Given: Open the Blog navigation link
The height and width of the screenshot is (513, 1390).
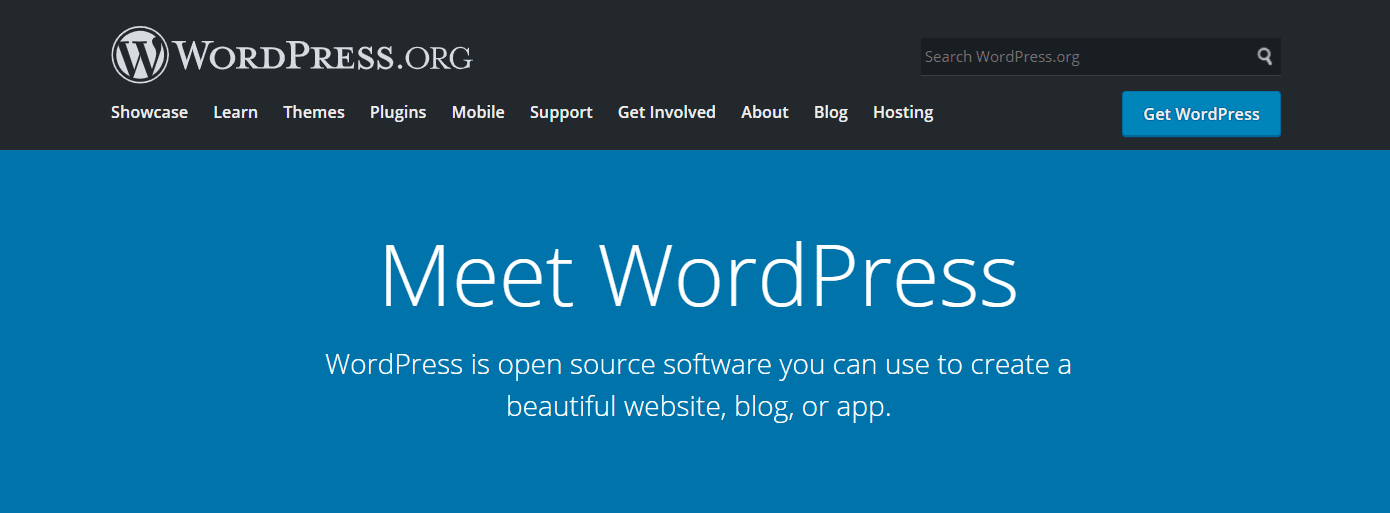Looking at the screenshot, I should 831,112.
